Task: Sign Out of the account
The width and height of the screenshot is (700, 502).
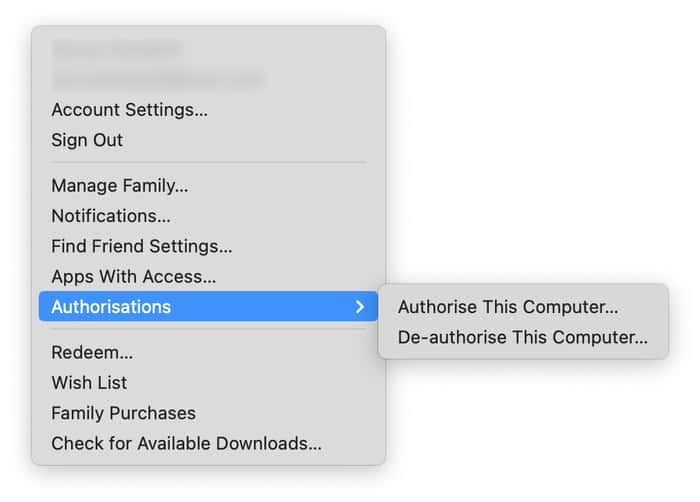Action: [x=87, y=140]
